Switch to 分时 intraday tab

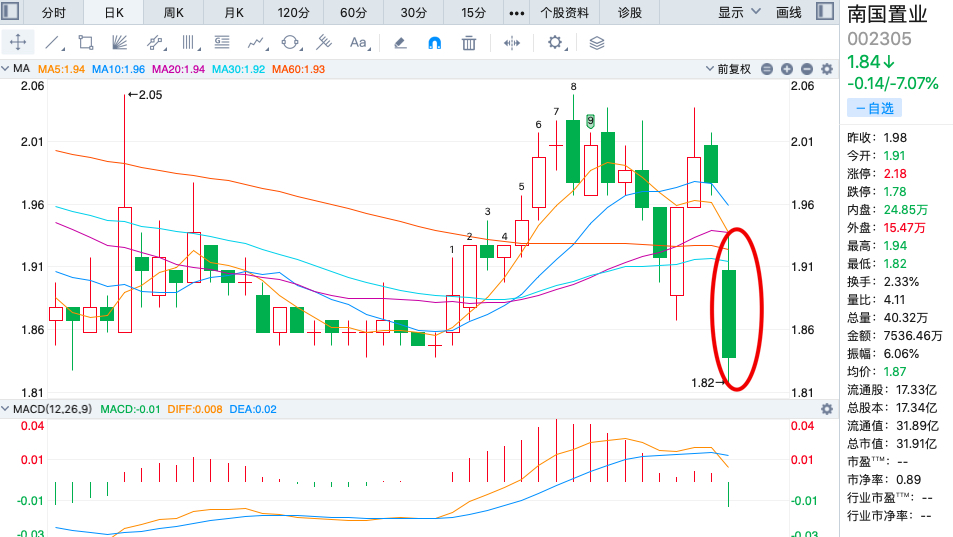tap(53, 13)
